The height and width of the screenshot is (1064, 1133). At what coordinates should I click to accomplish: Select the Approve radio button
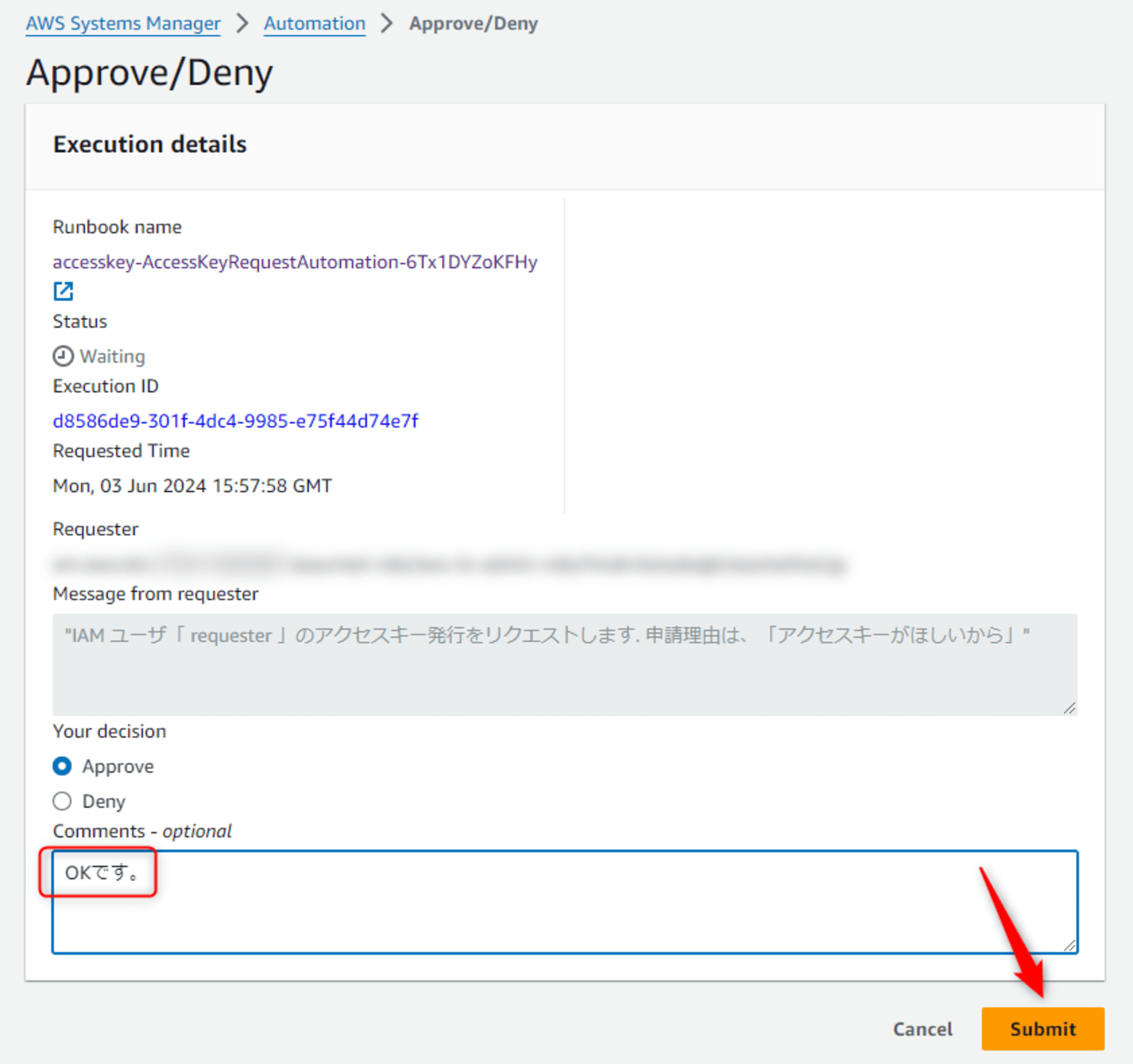pyautogui.click(x=62, y=766)
